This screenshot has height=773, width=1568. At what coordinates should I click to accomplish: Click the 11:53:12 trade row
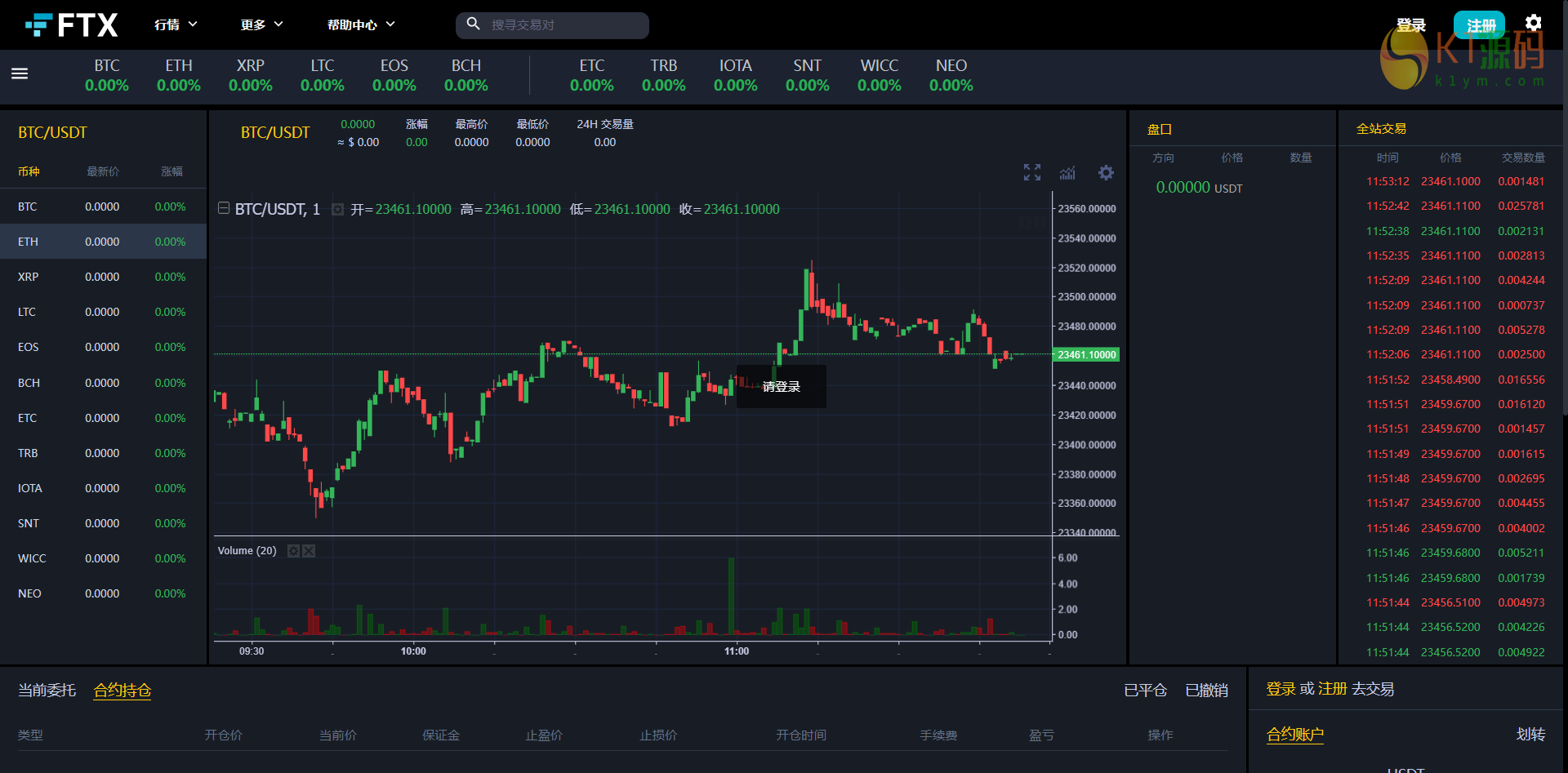click(x=1455, y=181)
